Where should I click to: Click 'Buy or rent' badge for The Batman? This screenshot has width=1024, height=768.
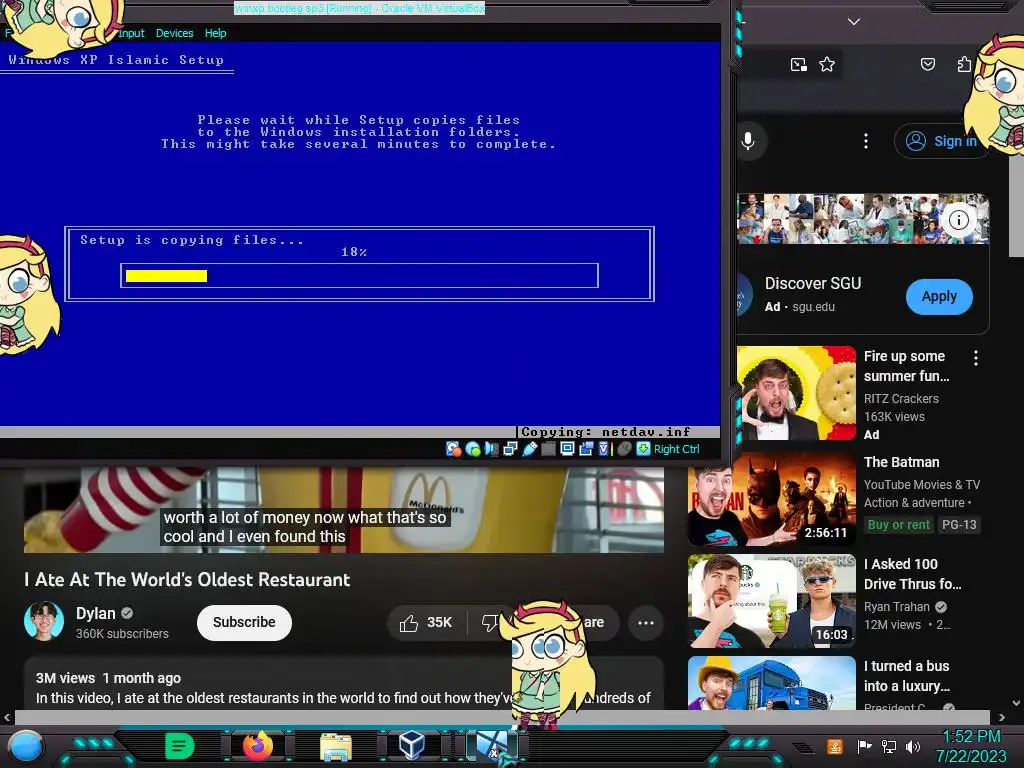click(x=899, y=525)
